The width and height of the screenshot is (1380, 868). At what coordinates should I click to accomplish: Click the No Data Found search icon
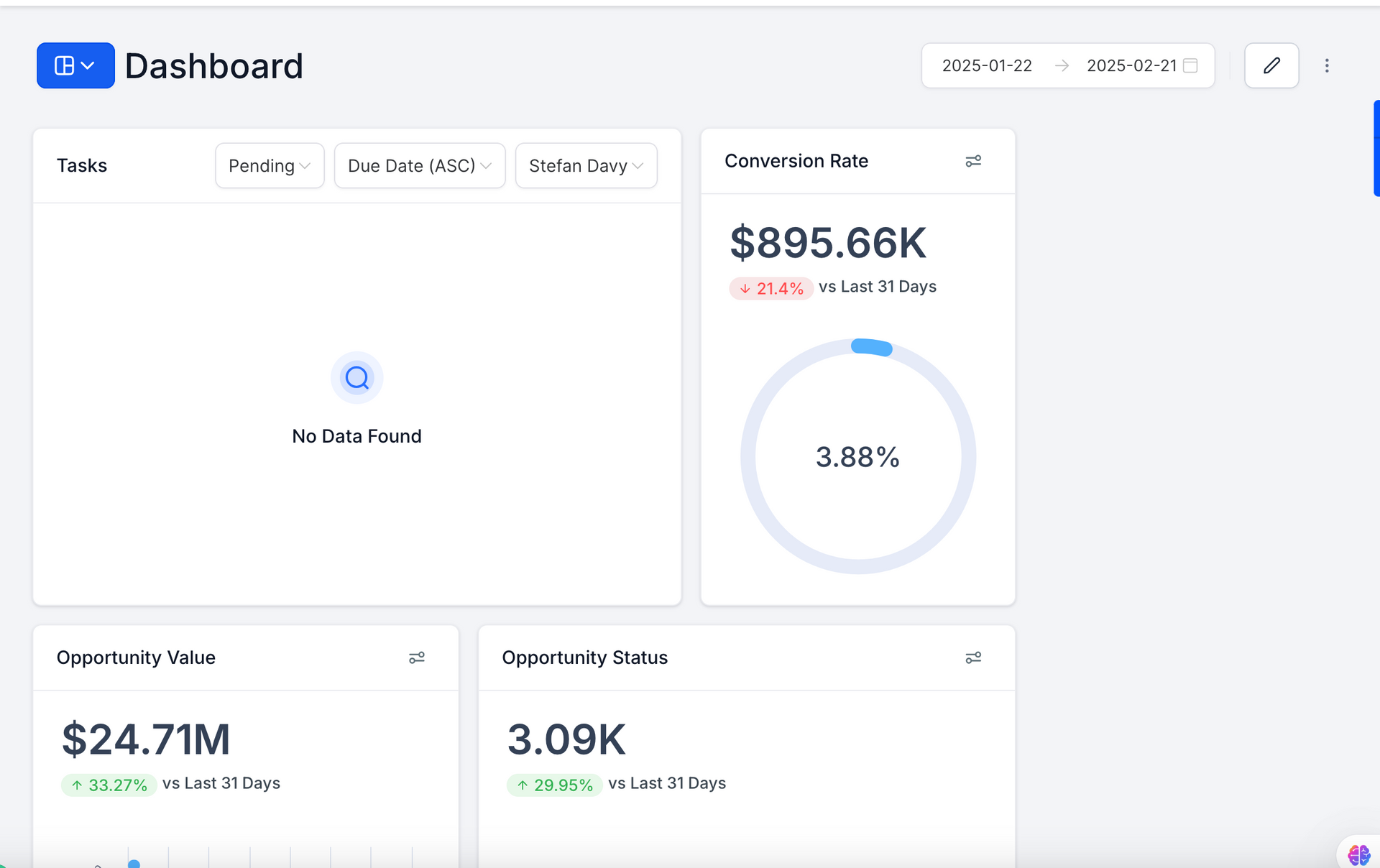point(357,377)
